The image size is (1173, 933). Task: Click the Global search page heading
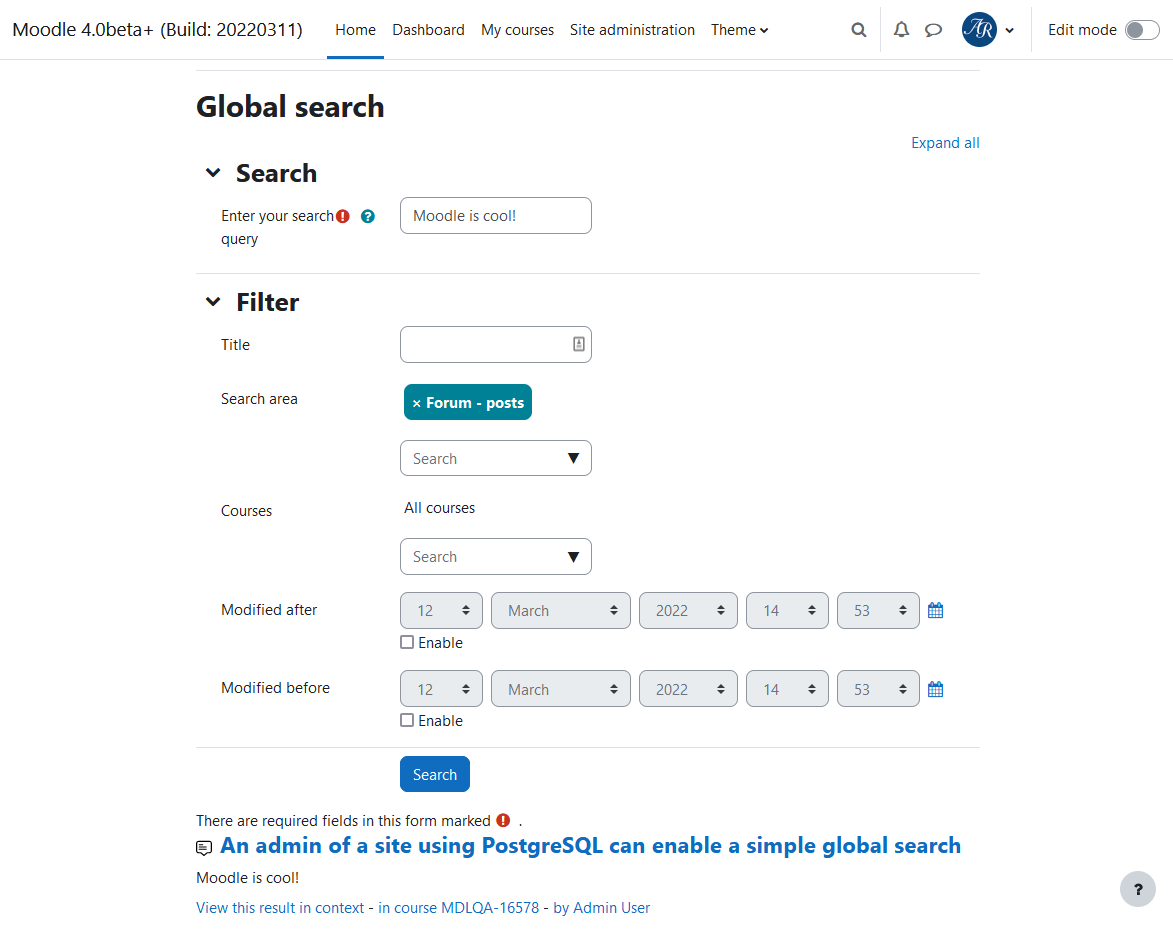(x=290, y=107)
